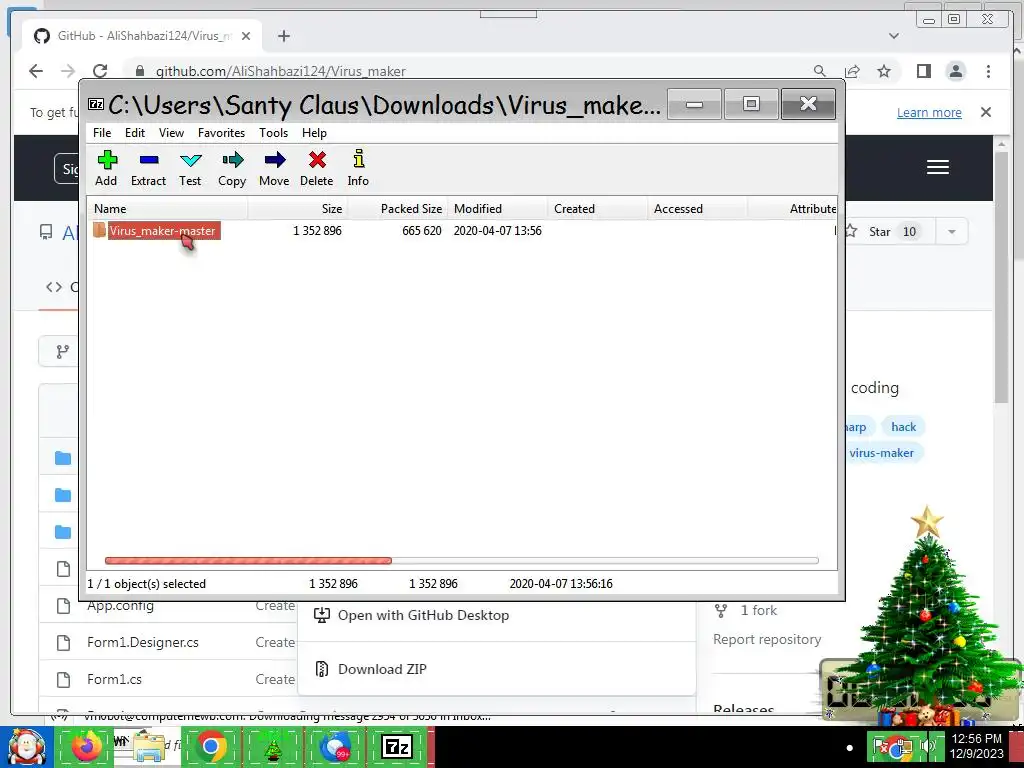The height and width of the screenshot is (768, 1024).
Task: Open the Info toolbar button
Action: [358, 168]
